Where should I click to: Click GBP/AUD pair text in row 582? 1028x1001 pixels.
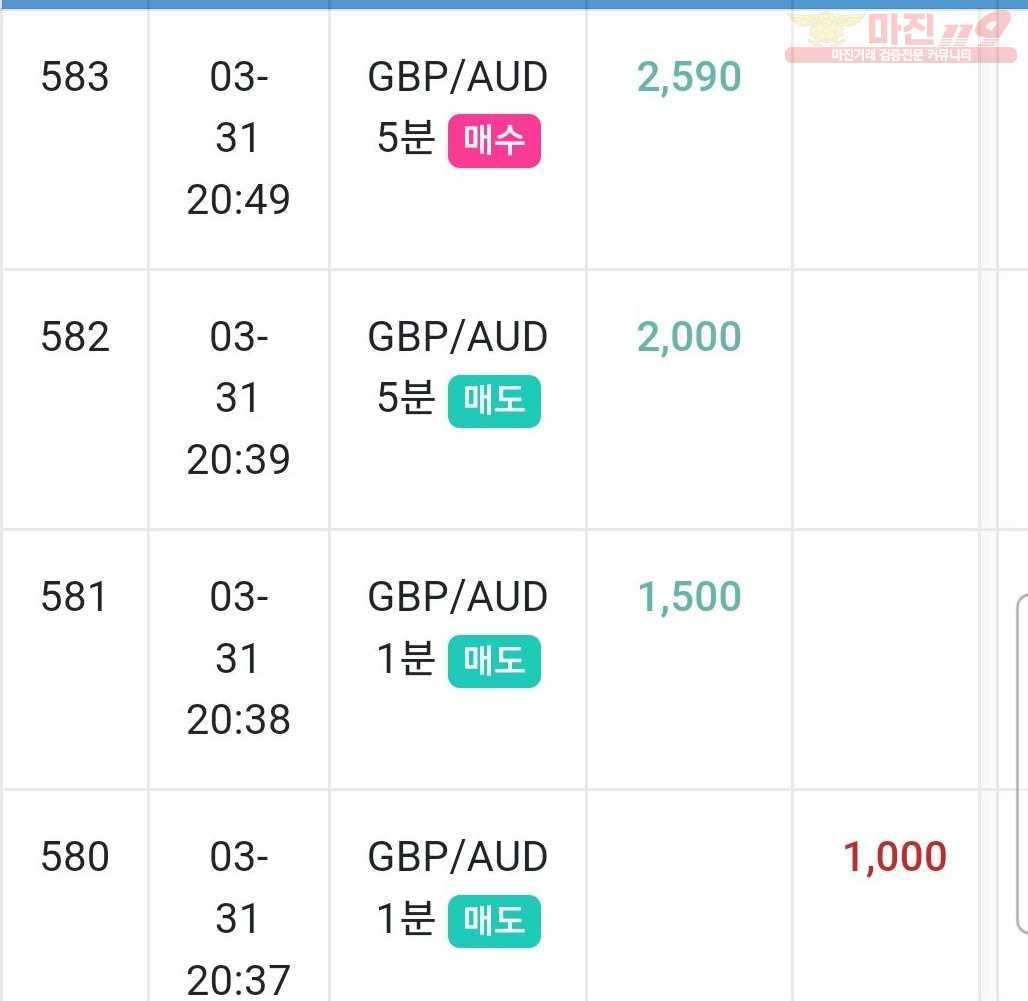pyautogui.click(x=458, y=338)
